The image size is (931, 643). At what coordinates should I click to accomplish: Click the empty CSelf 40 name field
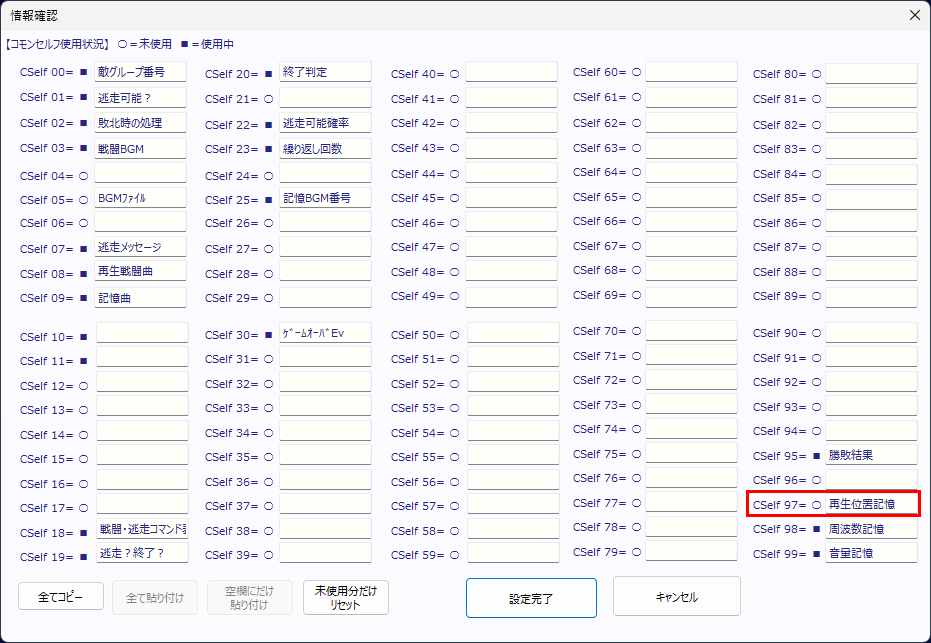pos(511,73)
